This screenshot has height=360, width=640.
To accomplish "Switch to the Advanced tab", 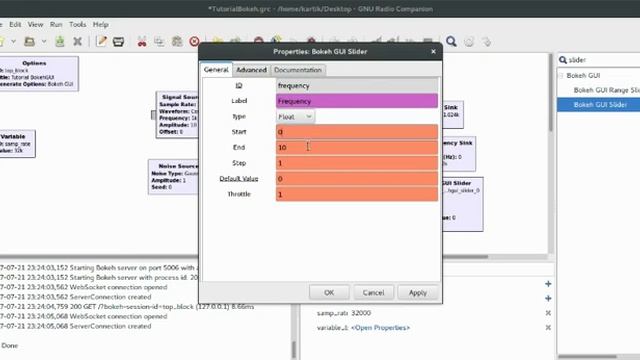I will (x=251, y=70).
